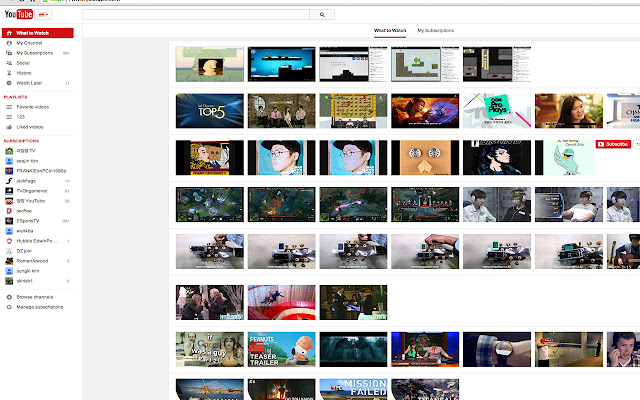Open the 123 playlist

(21, 117)
